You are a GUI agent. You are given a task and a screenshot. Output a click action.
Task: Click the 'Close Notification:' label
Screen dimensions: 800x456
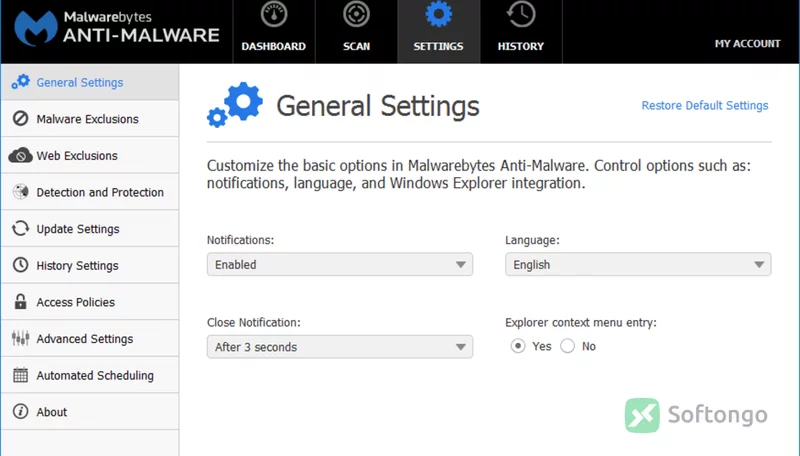254,322
